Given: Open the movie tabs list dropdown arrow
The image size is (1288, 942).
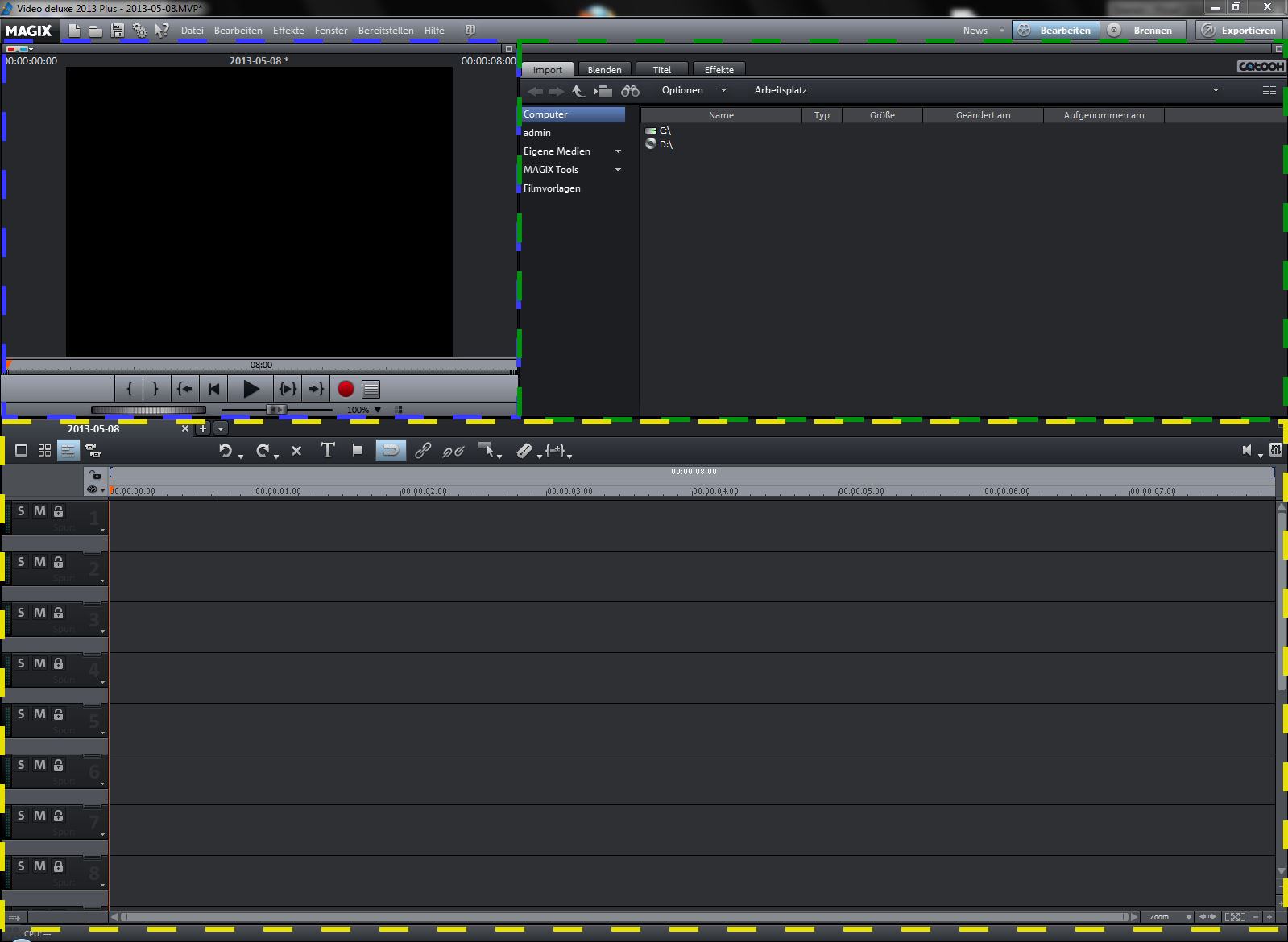Looking at the screenshot, I should pos(221,429).
